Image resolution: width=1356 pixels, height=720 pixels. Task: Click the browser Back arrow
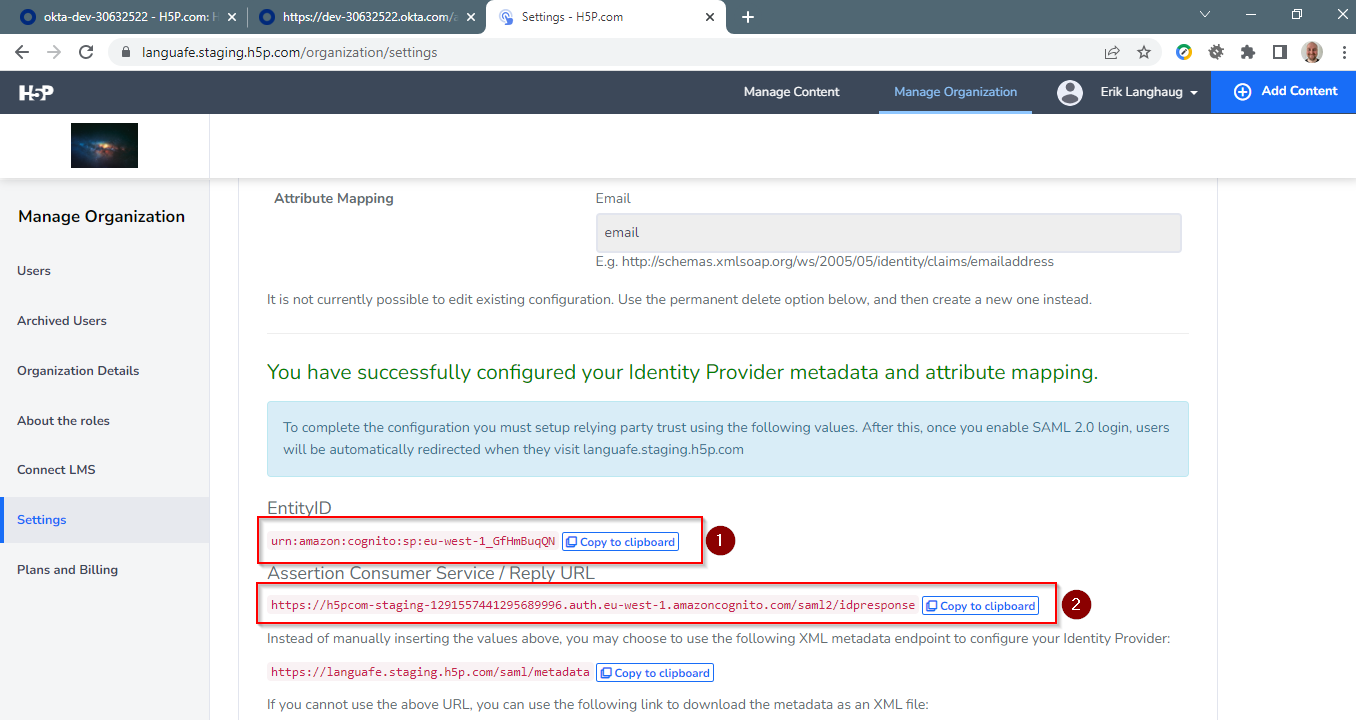[22, 52]
